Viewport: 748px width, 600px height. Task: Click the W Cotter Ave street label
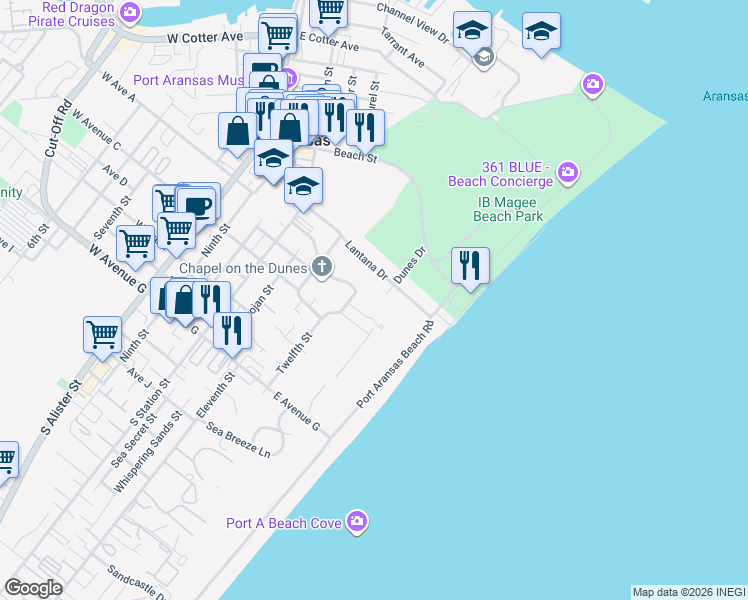pos(205,38)
